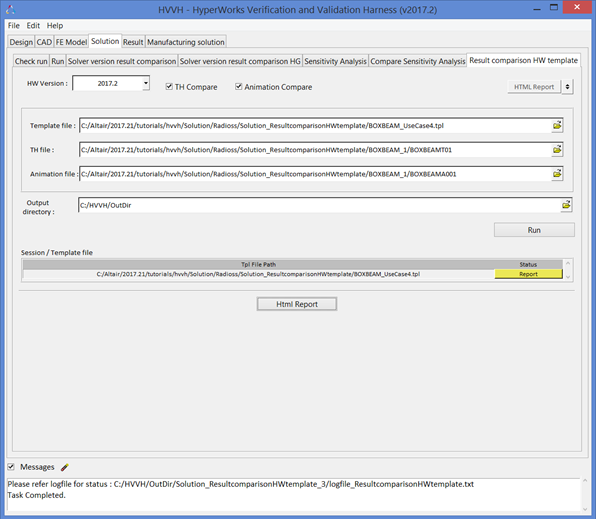Browse for the Template file
Image resolution: width=596 pixels, height=519 pixels.
click(557, 125)
